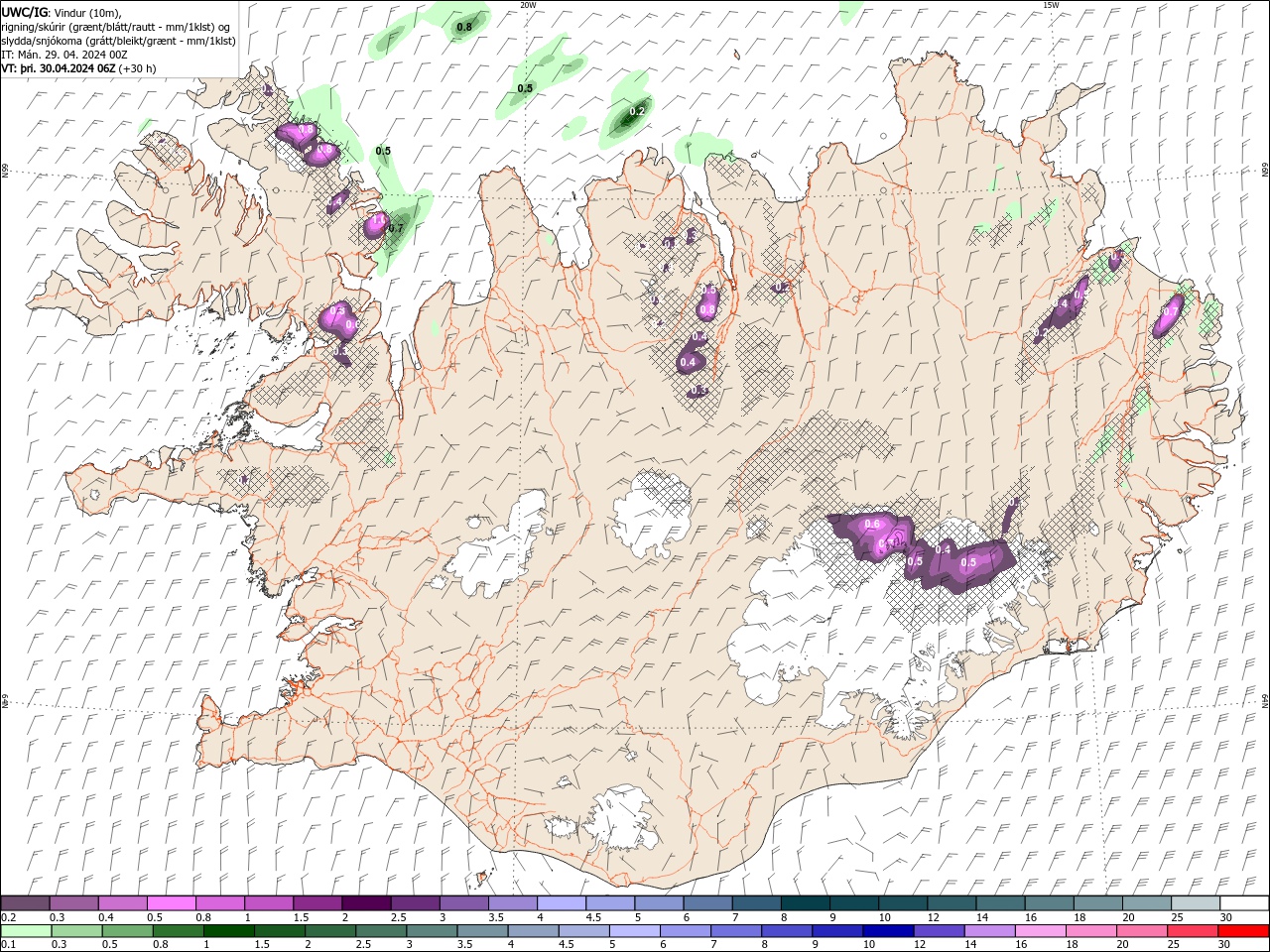
Task: Select the green rain swatch starting at 0.5
Action: 127,931
